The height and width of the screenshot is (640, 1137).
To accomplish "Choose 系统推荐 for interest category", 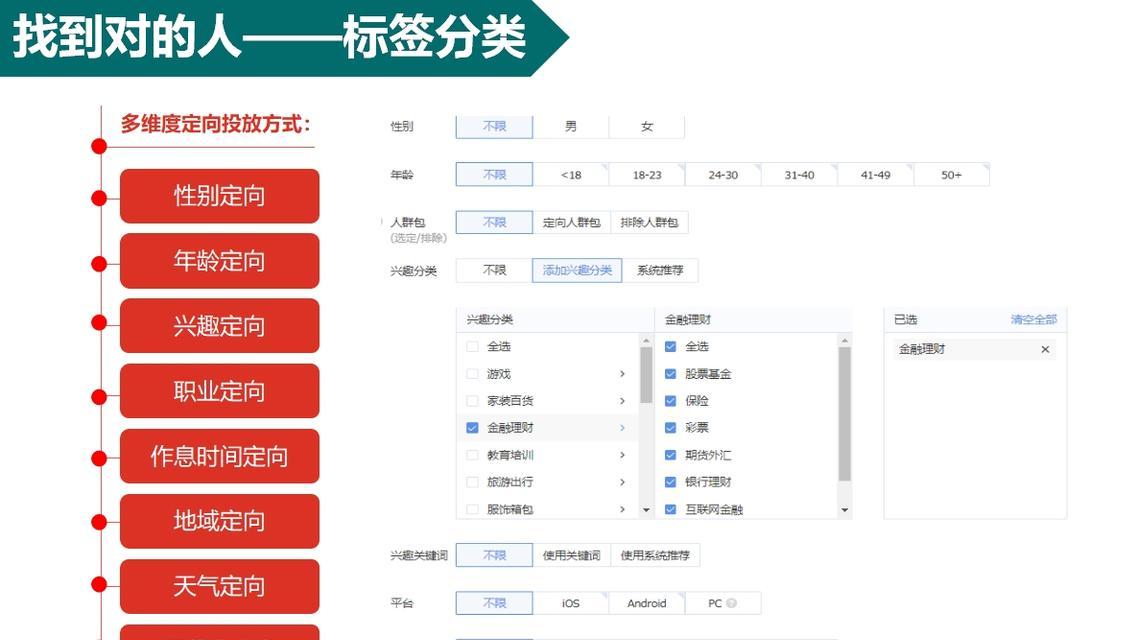I will [x=660, y=270].
